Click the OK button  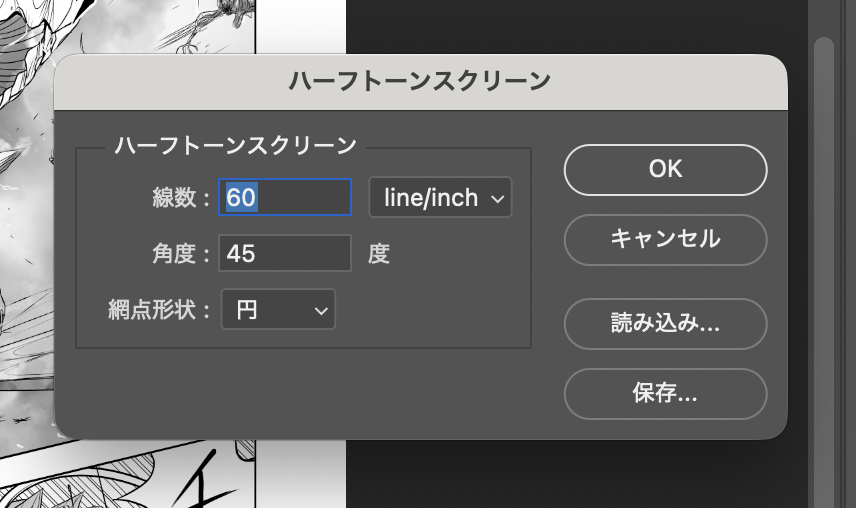pos(665,169)
